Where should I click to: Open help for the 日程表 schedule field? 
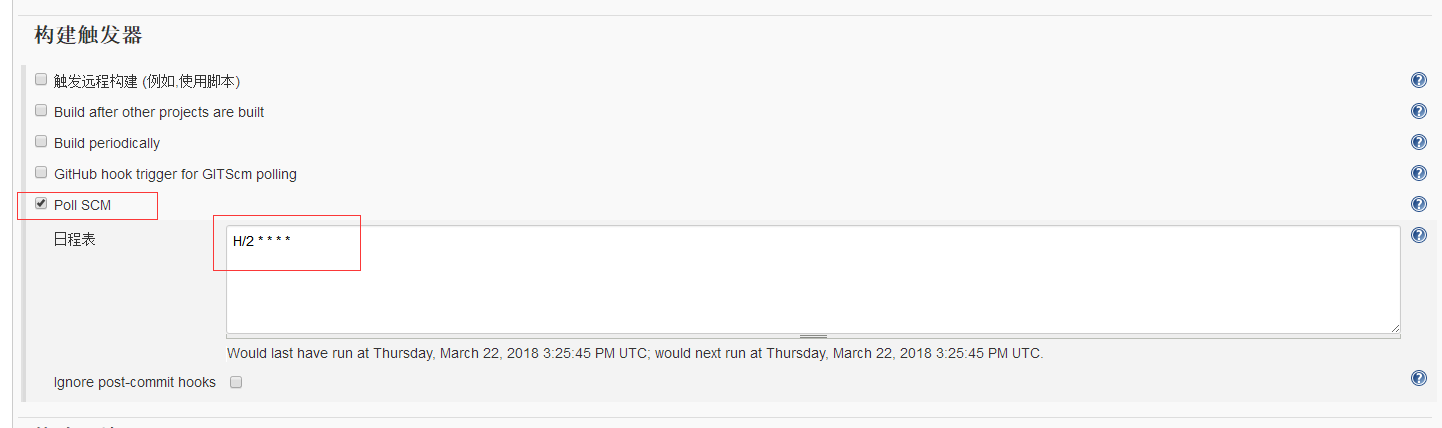1418,236
